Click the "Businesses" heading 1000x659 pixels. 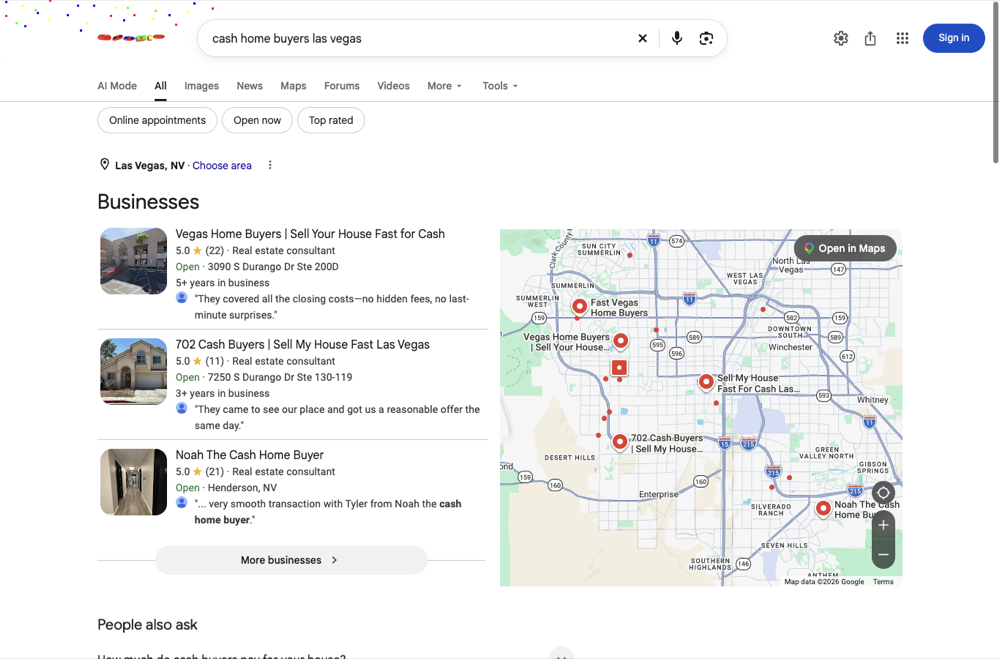pos(148,202)
